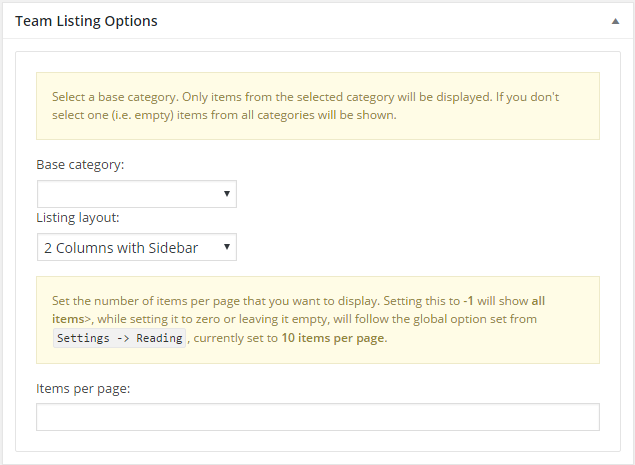Screen dimensions: 635x465
Task: Click the bold 10 items per page text
Action: point(333,338)
